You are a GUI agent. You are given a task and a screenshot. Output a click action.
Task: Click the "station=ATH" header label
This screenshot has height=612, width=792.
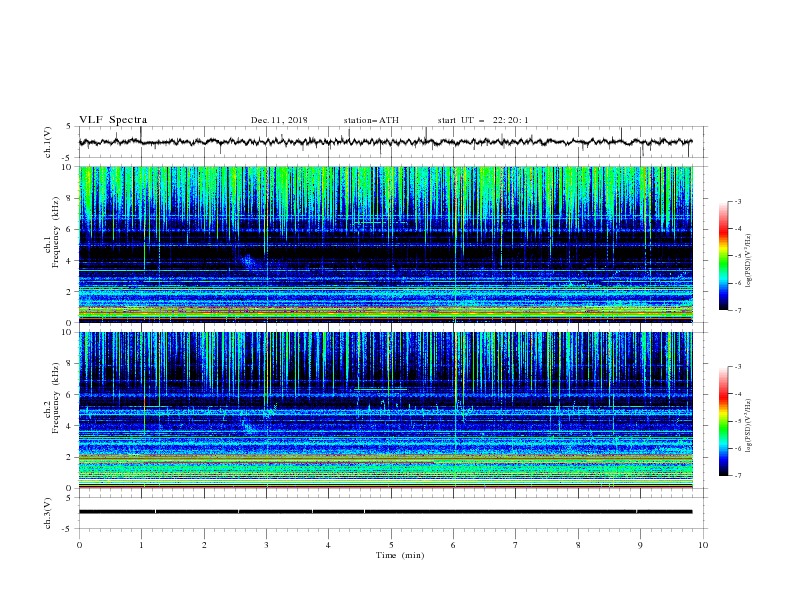[371, 120]
